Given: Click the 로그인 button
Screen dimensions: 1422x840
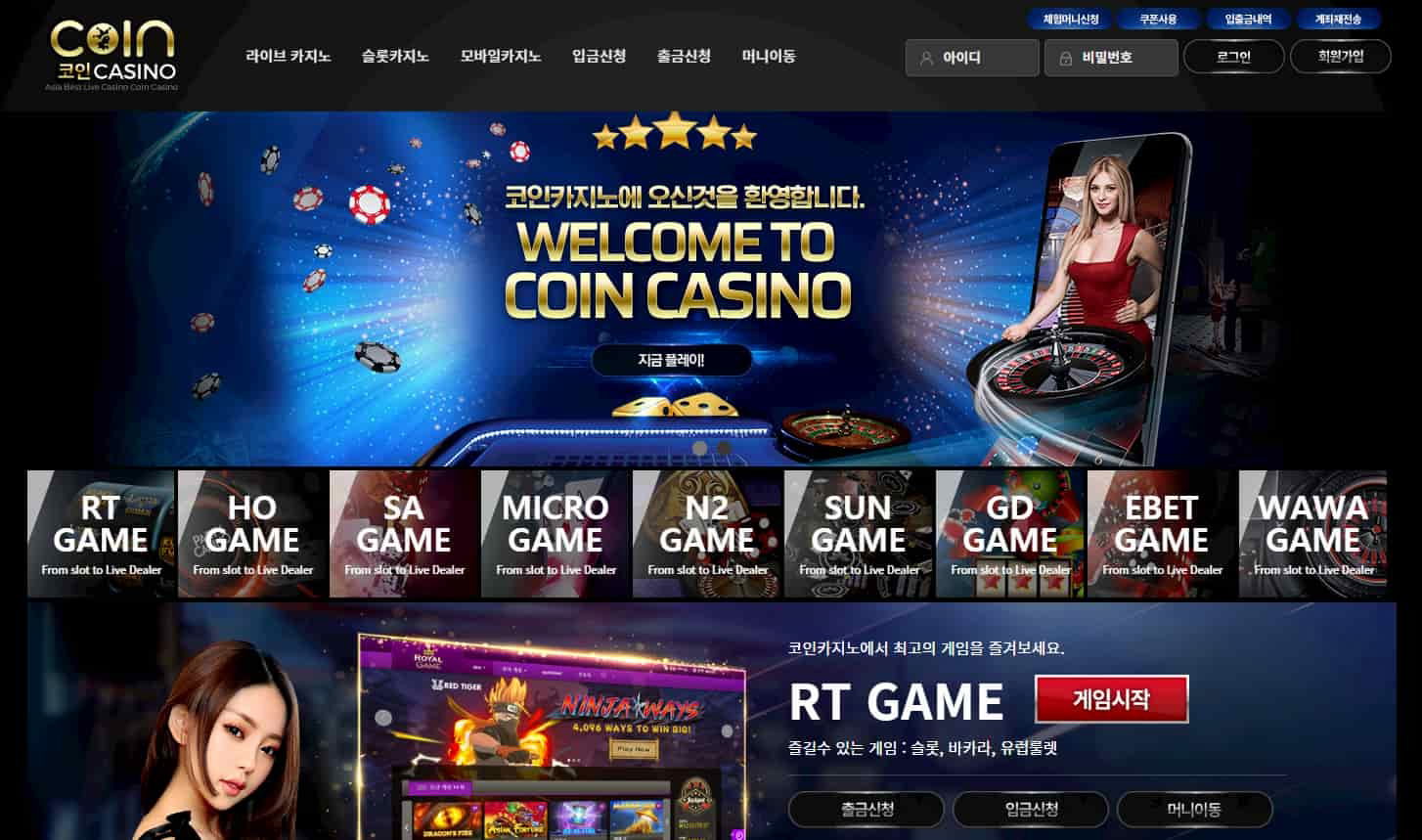Looking at the screenshot, I should pos(1233,57).
